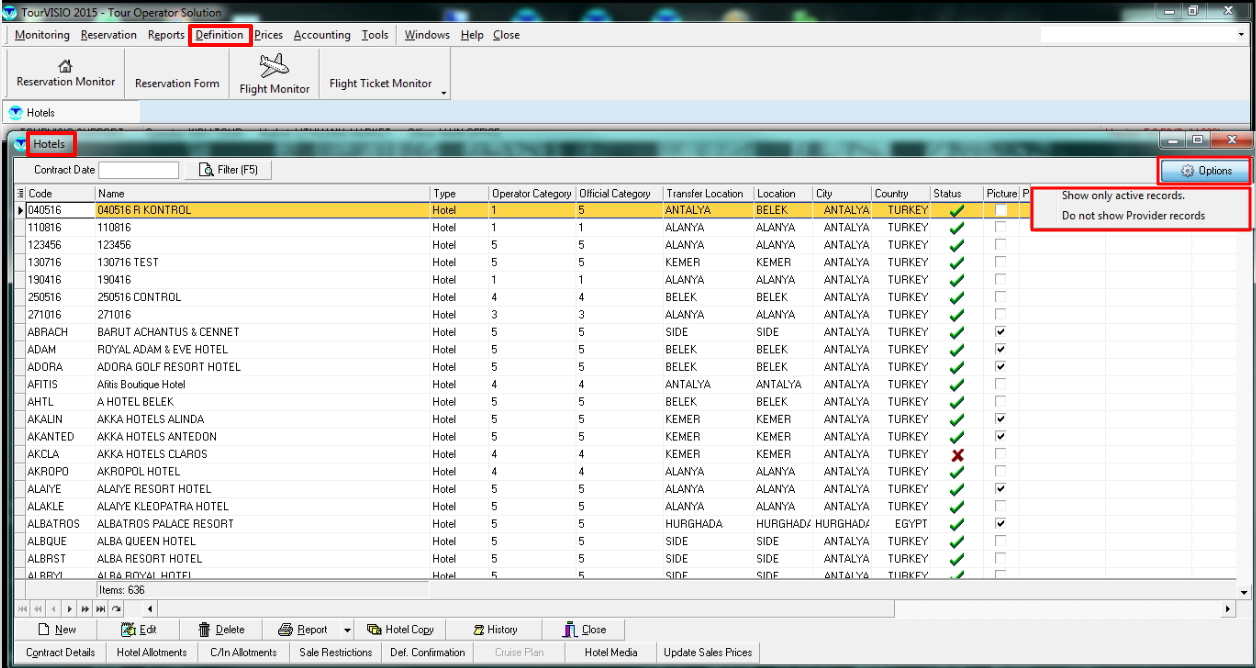The image size is (1256, 668).
Task: Uncheck Picture checkbox for ROYAL ADAM & EVE HOTEL
Action: pos(1000,349)
